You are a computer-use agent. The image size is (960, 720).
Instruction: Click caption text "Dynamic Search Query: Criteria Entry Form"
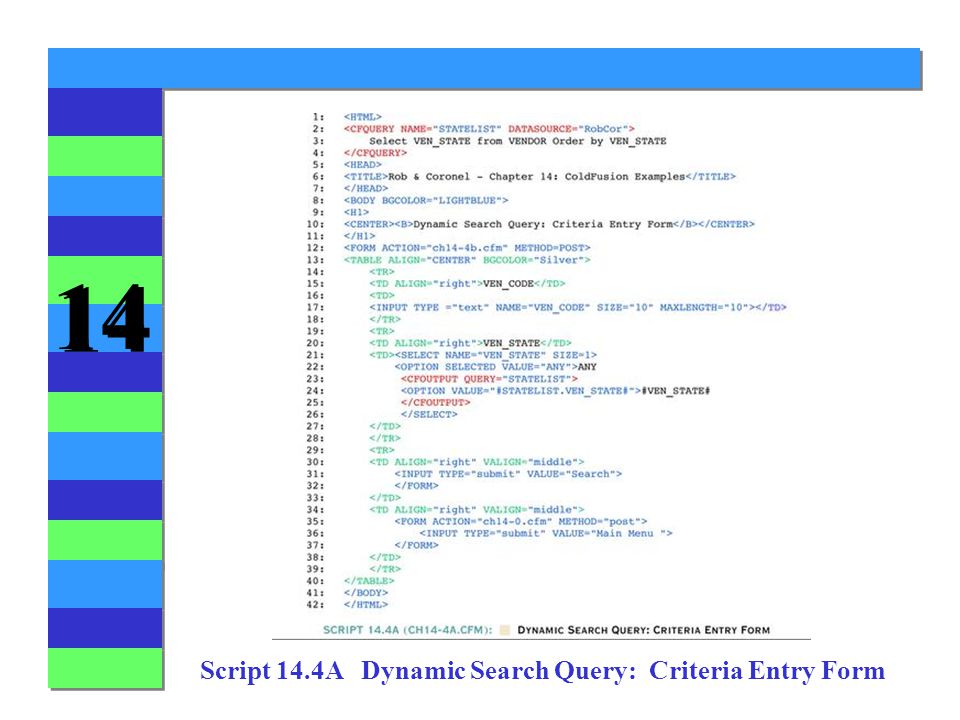(643, 629)
